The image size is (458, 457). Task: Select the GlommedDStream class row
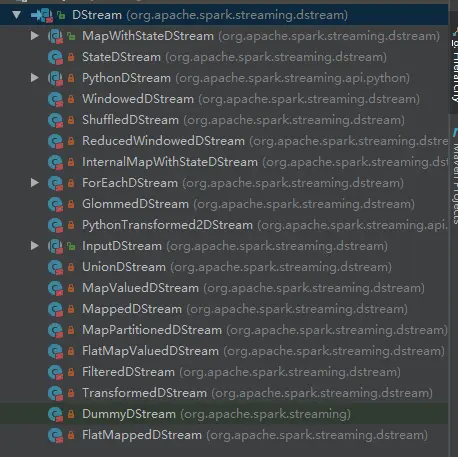[x=224, y=204]
